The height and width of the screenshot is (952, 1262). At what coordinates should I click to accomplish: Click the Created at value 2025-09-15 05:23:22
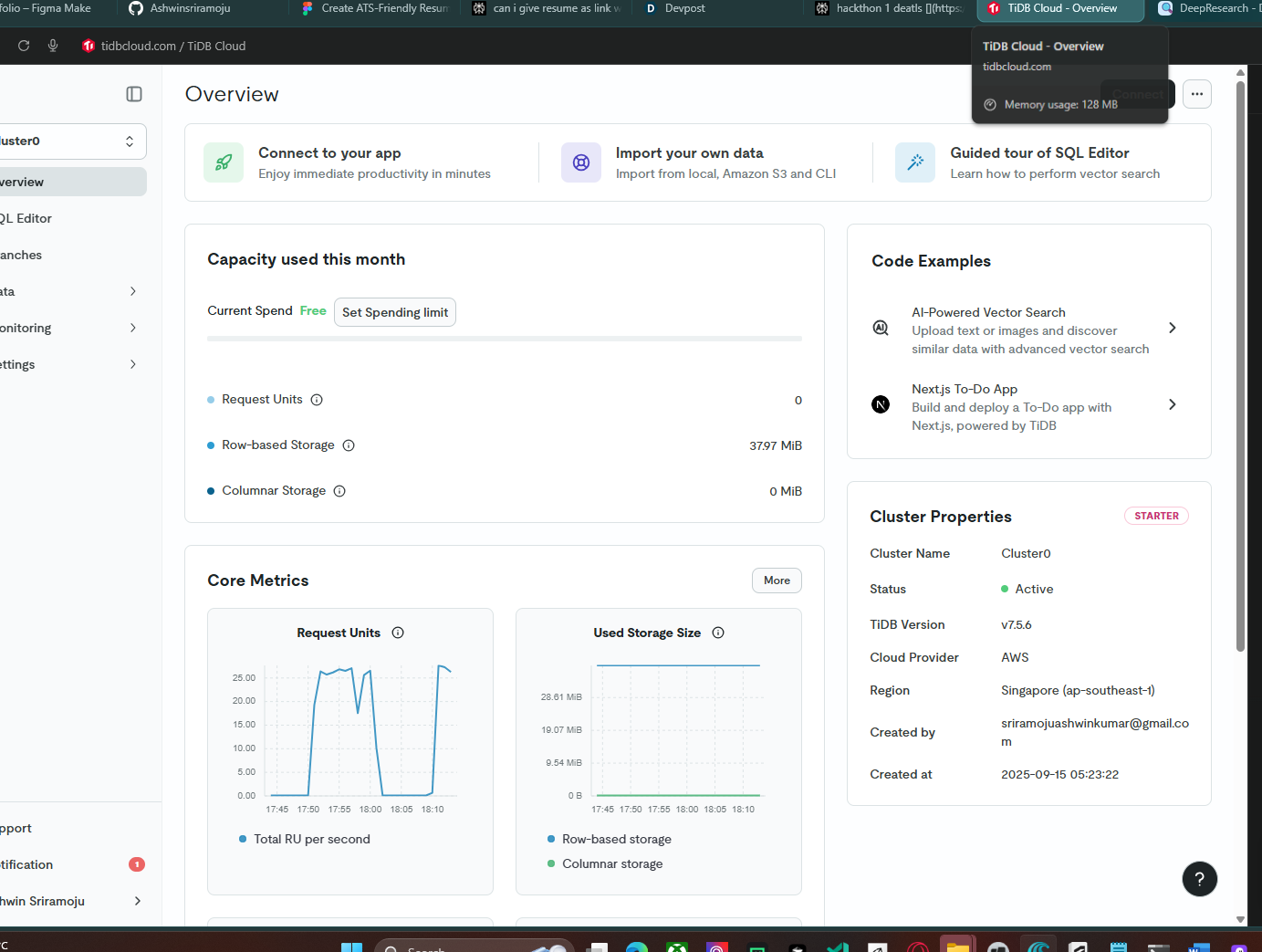click(x=1059, y=774)
